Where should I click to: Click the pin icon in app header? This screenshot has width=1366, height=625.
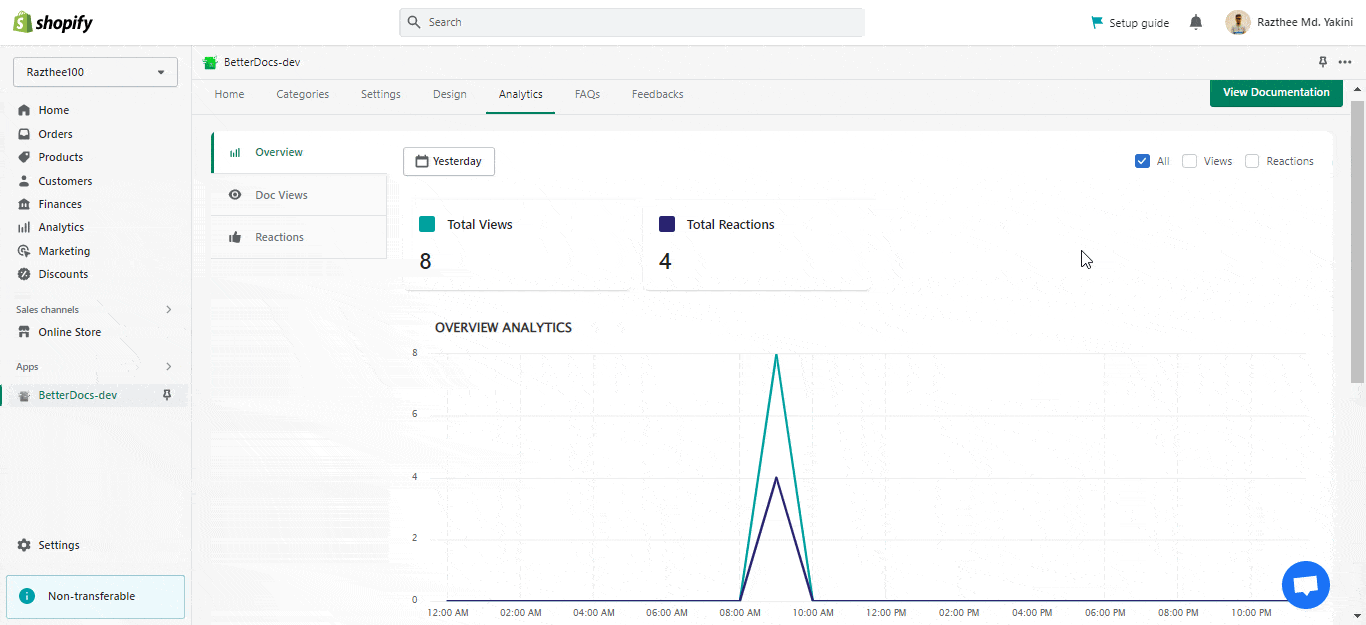pyautogui.click(x=1323, y=62)
